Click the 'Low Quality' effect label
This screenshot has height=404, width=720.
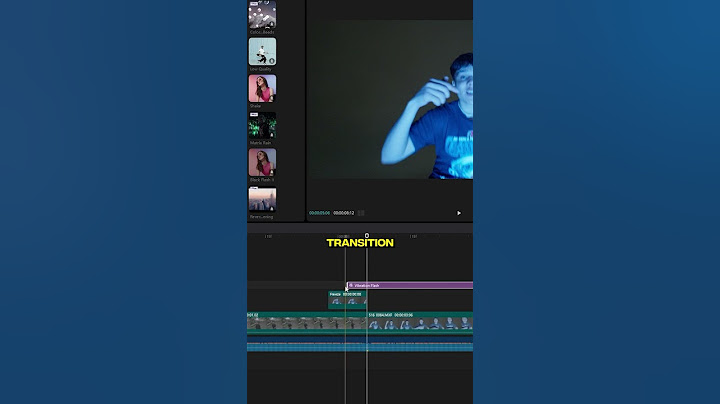click(x=260, y=69)
